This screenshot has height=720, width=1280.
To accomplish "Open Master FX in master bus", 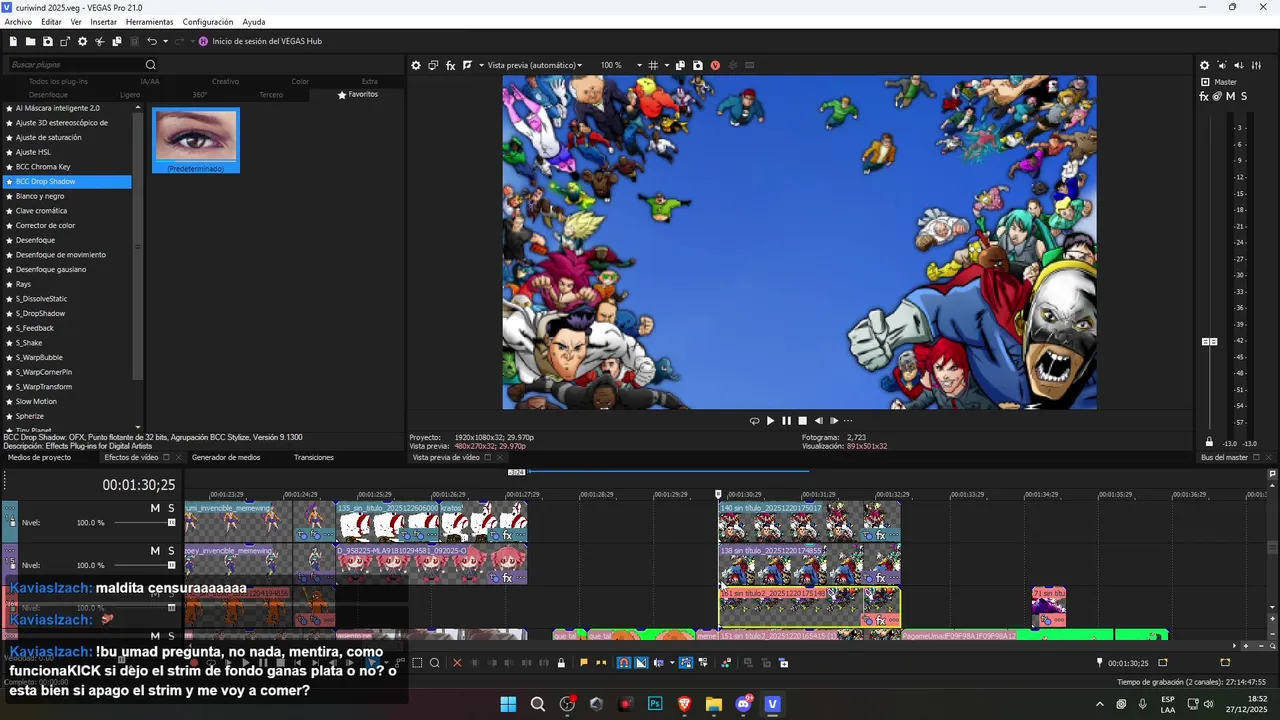I will (x=1204, y=97).
